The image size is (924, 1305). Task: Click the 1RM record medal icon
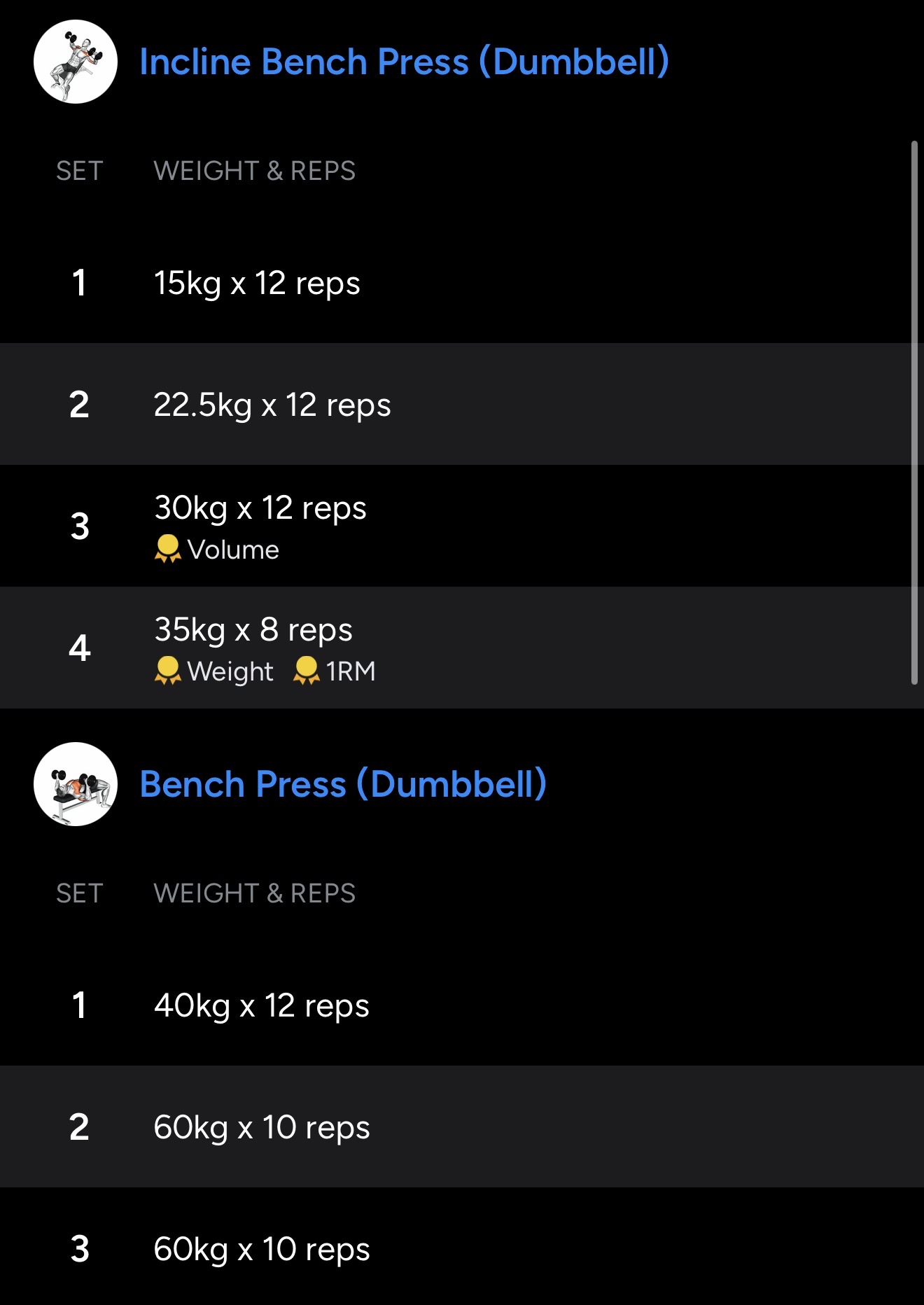(306, 671)
